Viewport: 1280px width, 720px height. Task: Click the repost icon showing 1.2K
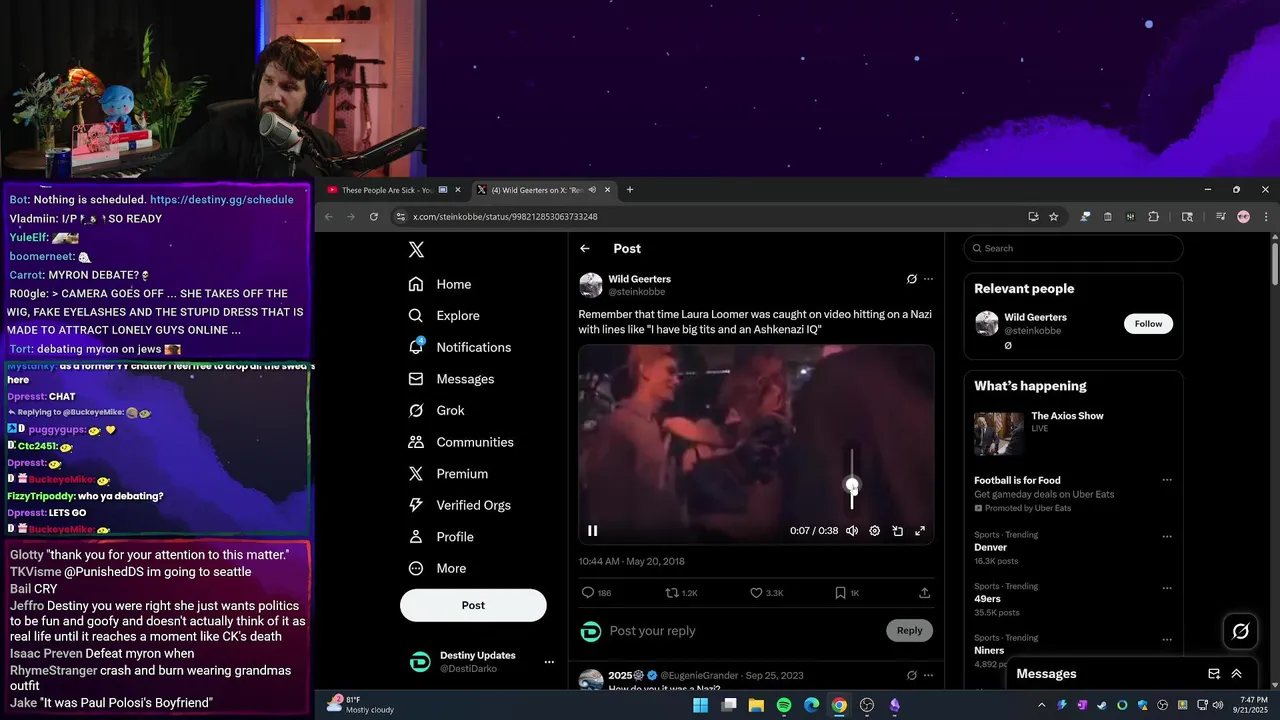tap(672, 593)
